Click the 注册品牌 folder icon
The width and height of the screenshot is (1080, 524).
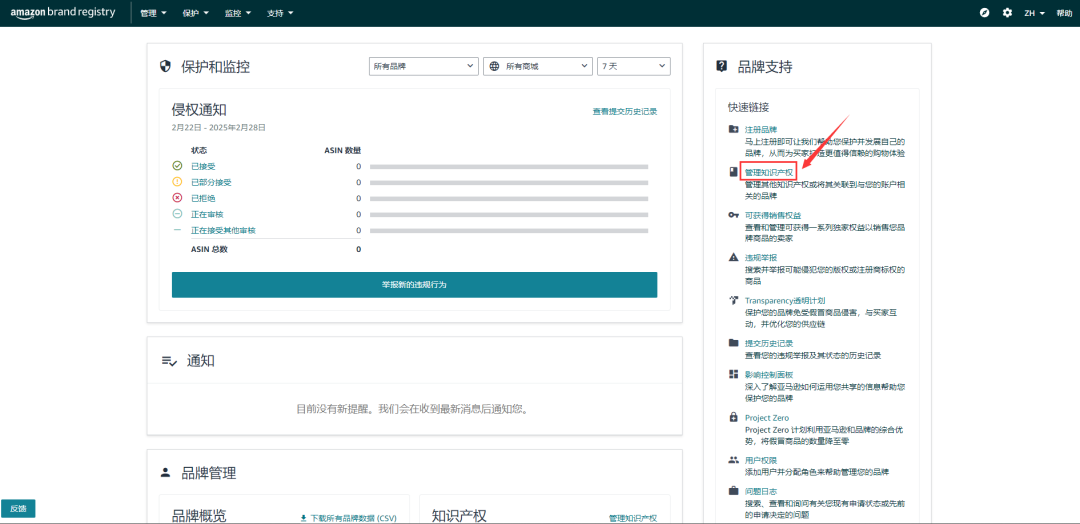click(x=734, y=130)
